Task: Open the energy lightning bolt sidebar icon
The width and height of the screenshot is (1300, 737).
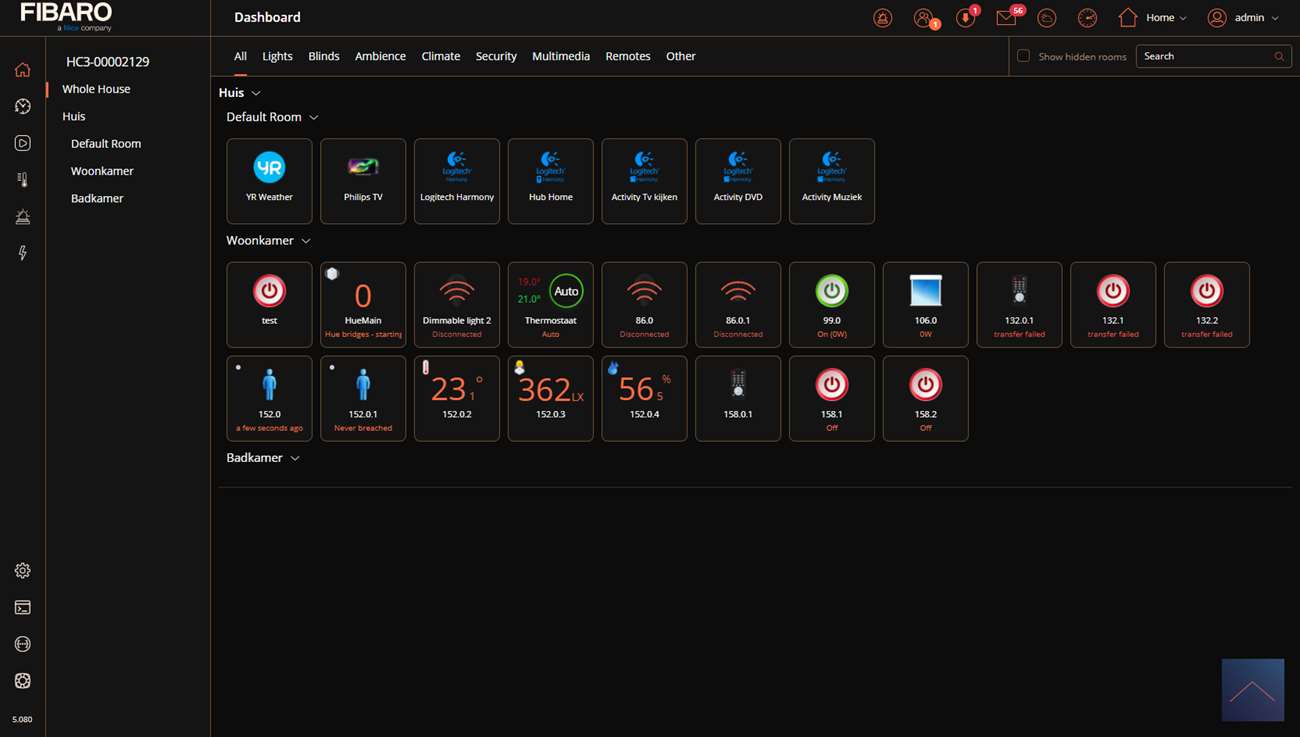Action: (23, 253)
